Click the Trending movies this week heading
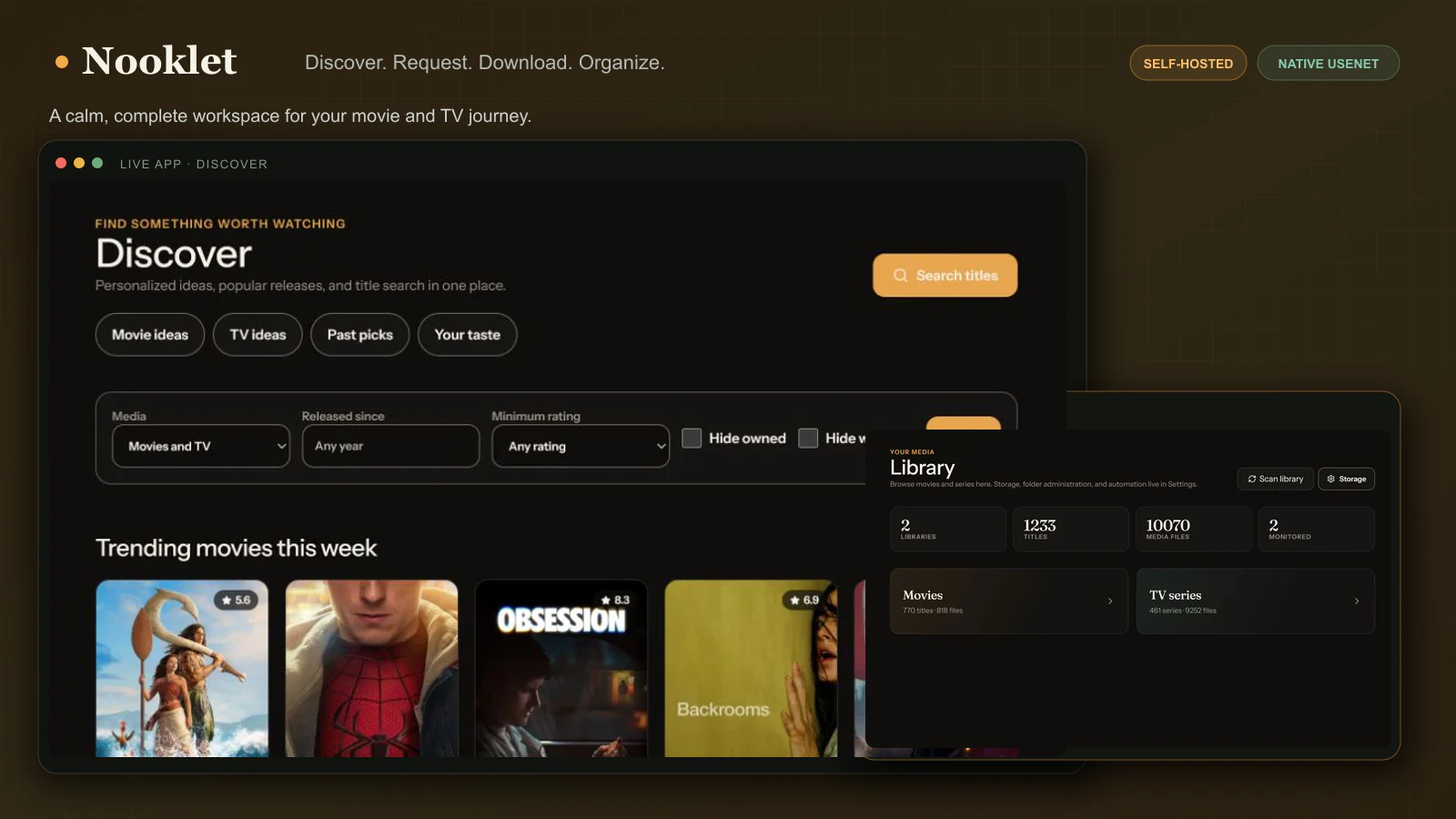This screenshot has height=819, width=1456. [x=237, y=548]
